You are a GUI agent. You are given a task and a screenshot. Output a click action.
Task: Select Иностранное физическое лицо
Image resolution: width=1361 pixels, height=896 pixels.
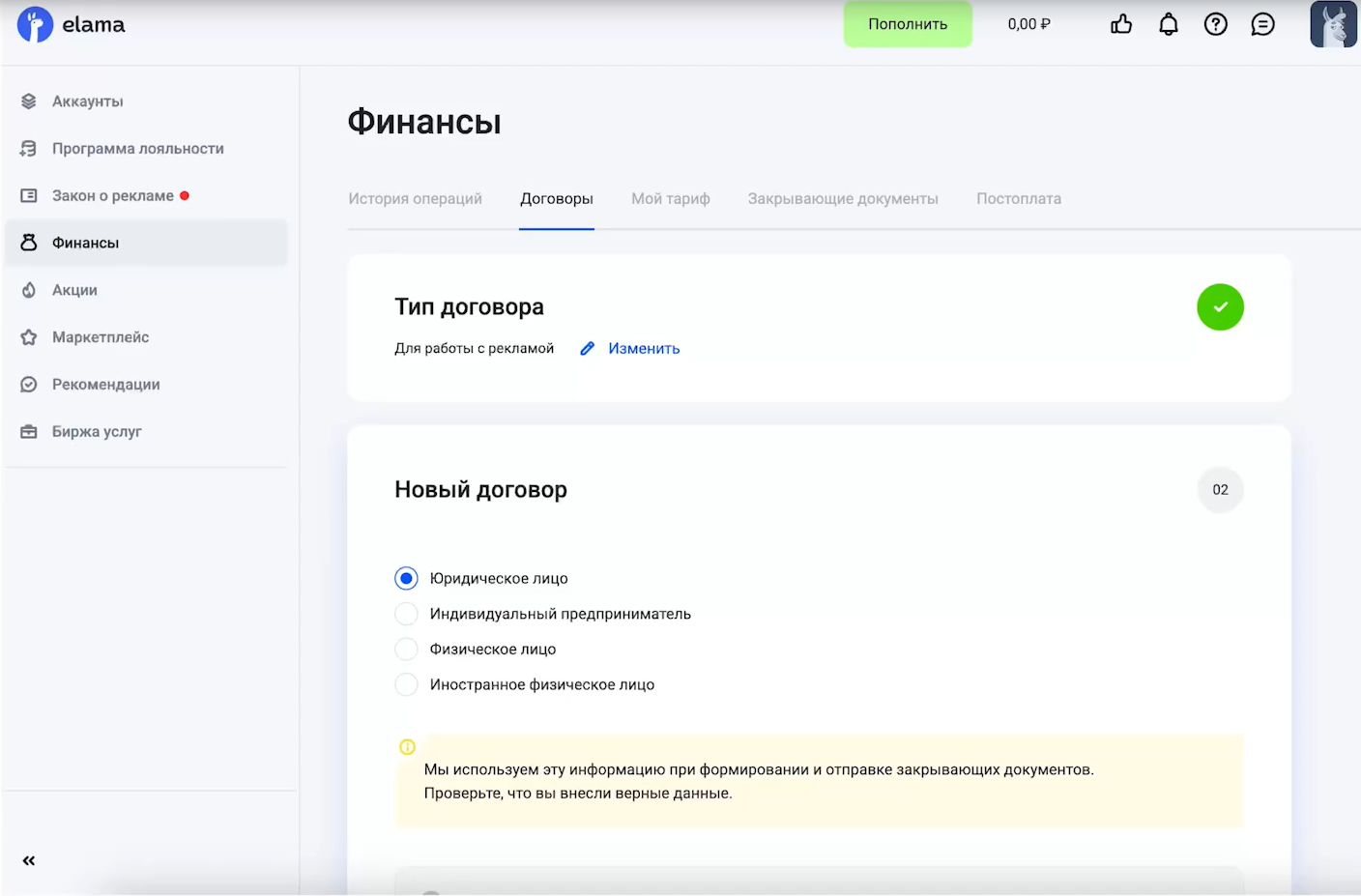[406, 683]
